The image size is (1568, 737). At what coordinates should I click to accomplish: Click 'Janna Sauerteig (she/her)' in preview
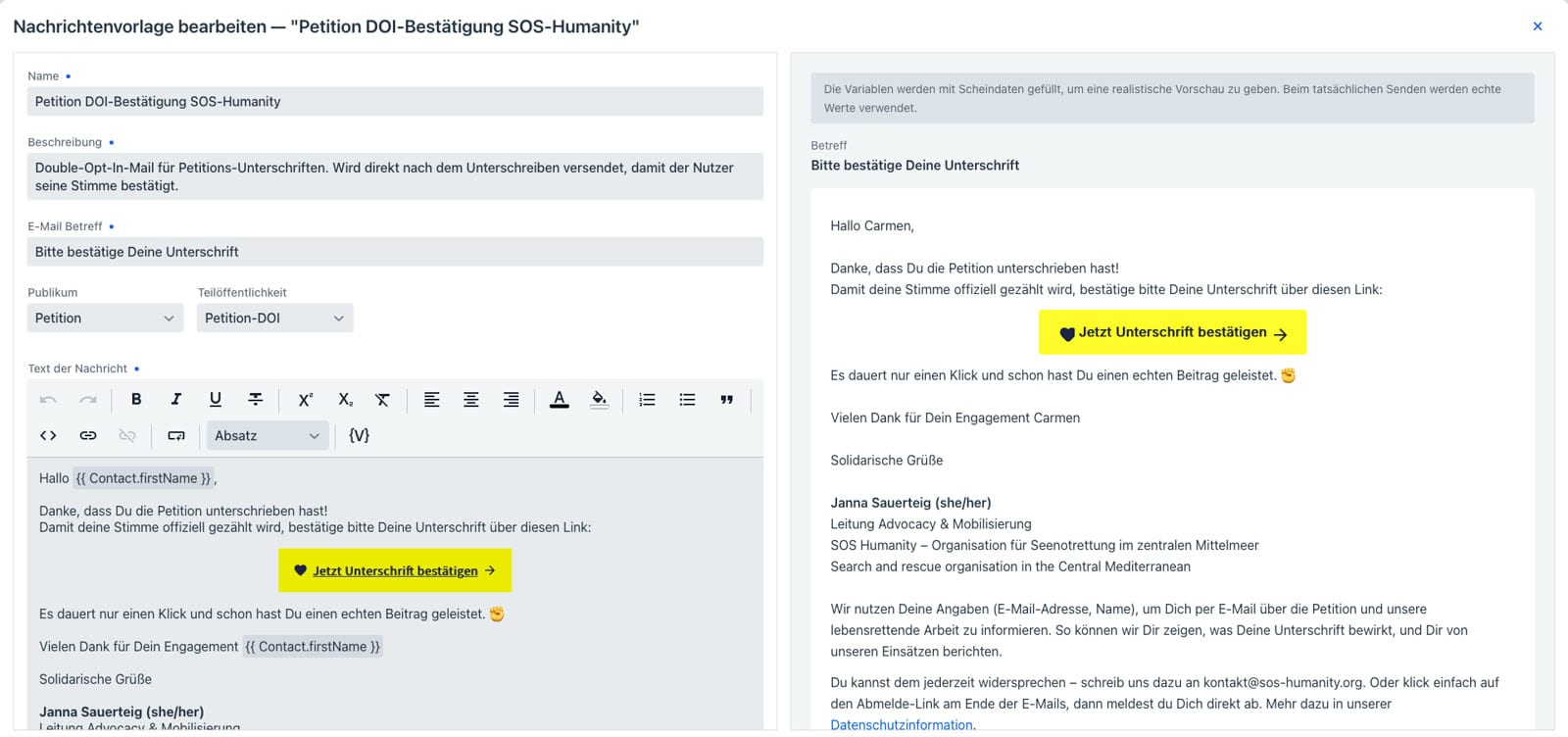[x=910, y=503]
